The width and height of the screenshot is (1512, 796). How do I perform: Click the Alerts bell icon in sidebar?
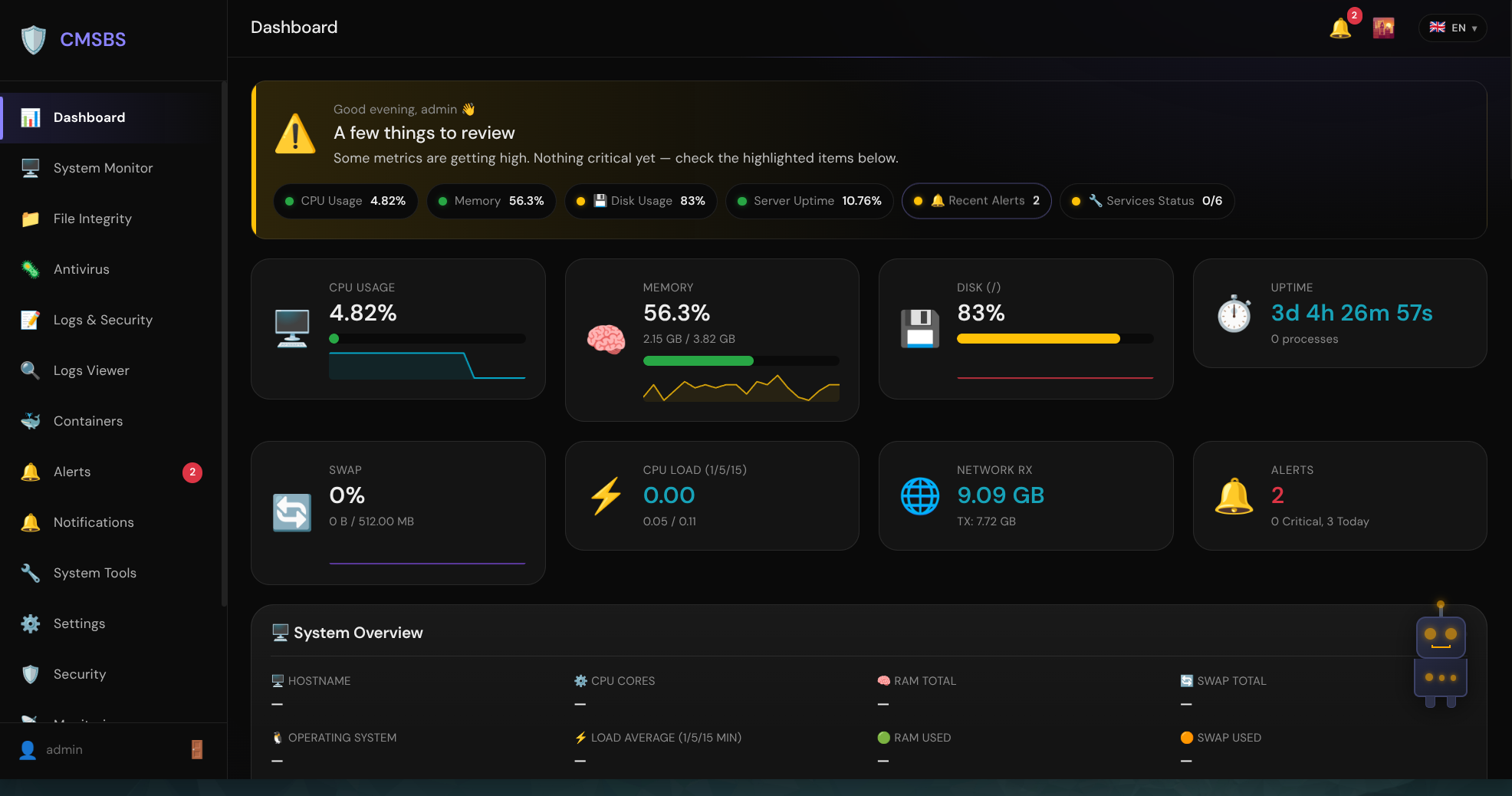pyautogui.click(x=31, y=472)
